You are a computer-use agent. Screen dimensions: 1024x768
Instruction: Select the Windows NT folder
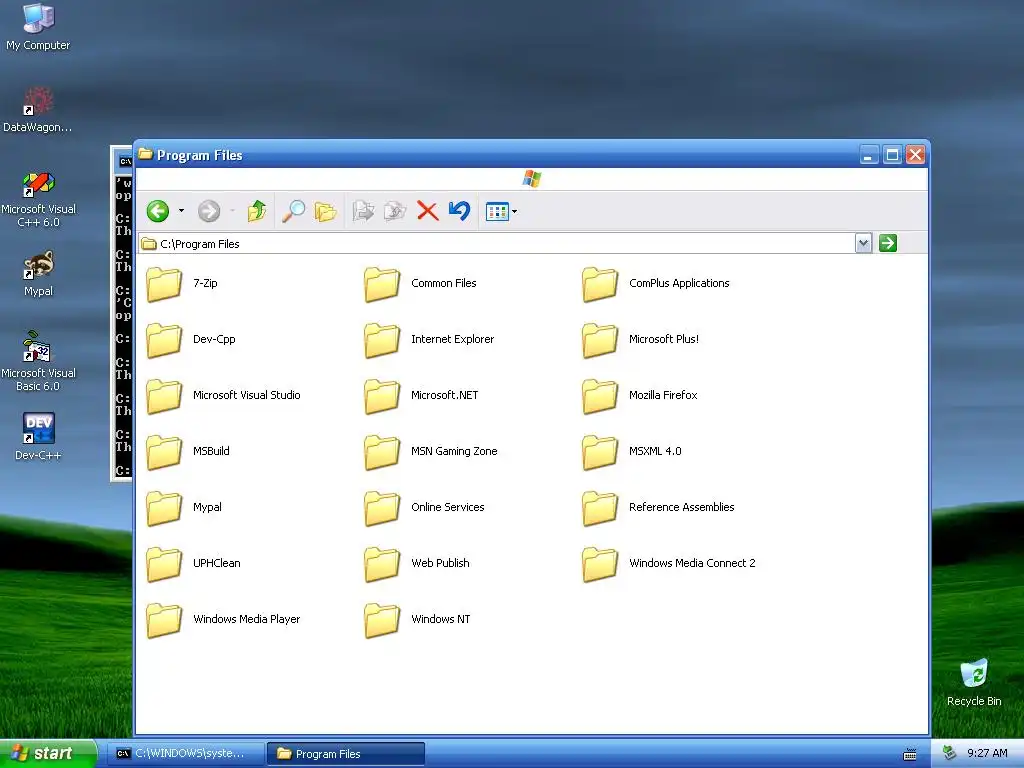[417, 620]
